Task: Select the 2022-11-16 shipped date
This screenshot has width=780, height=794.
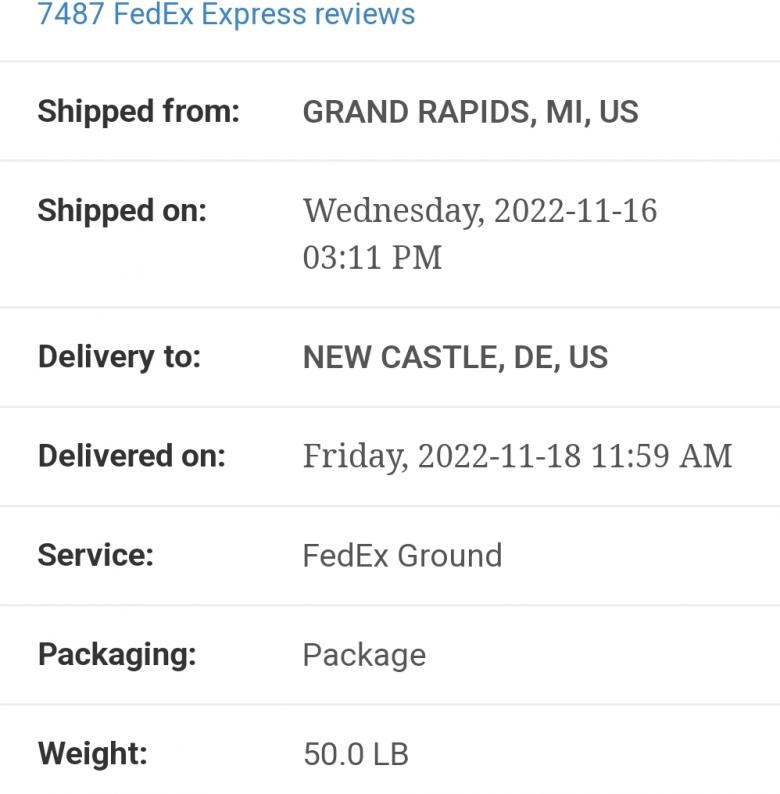Action: (x=575, y=211)
